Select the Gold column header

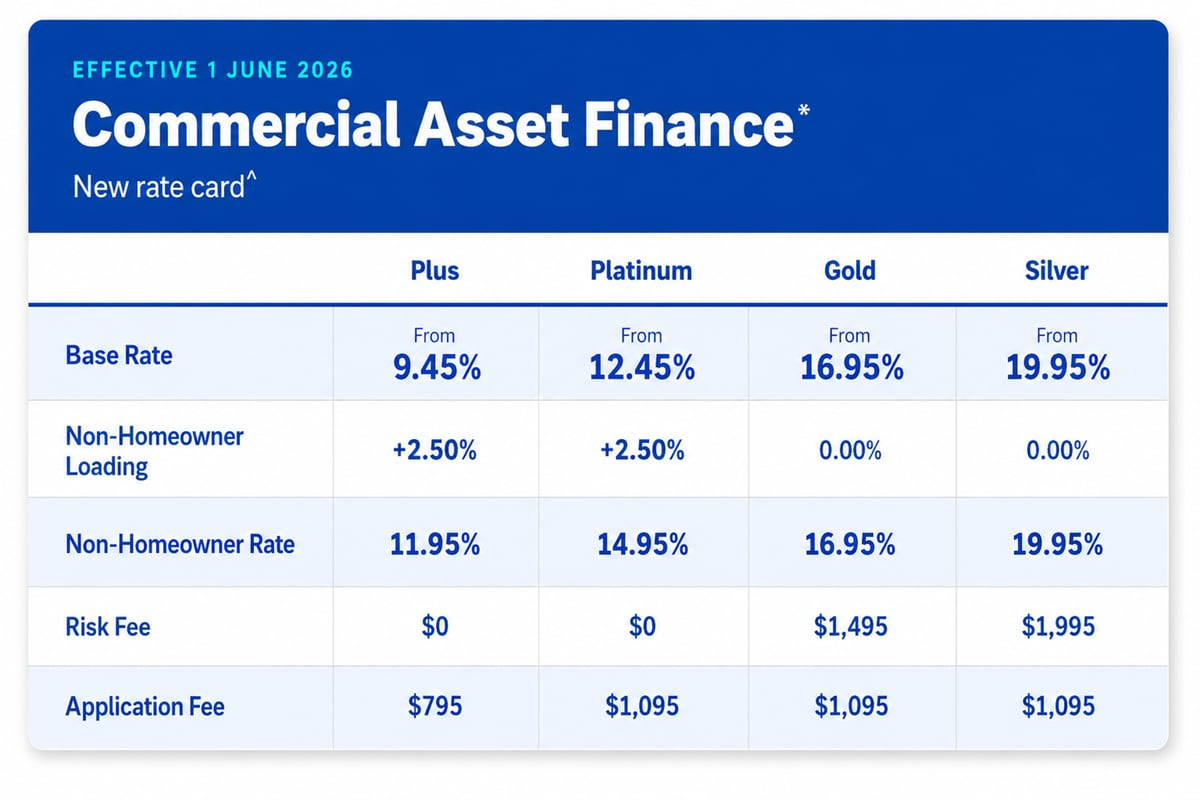[851, 270]
